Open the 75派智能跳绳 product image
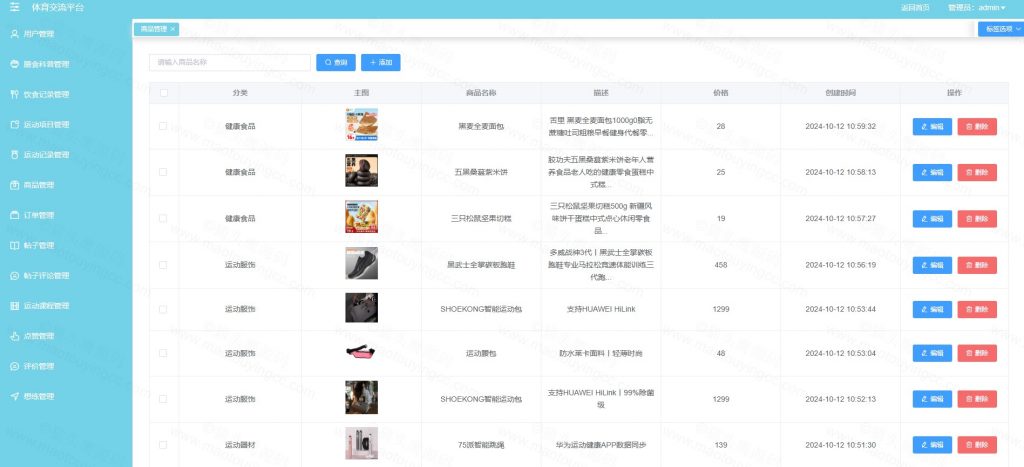This screenshot has width=1024, height=467. click(x=361, y=443)
